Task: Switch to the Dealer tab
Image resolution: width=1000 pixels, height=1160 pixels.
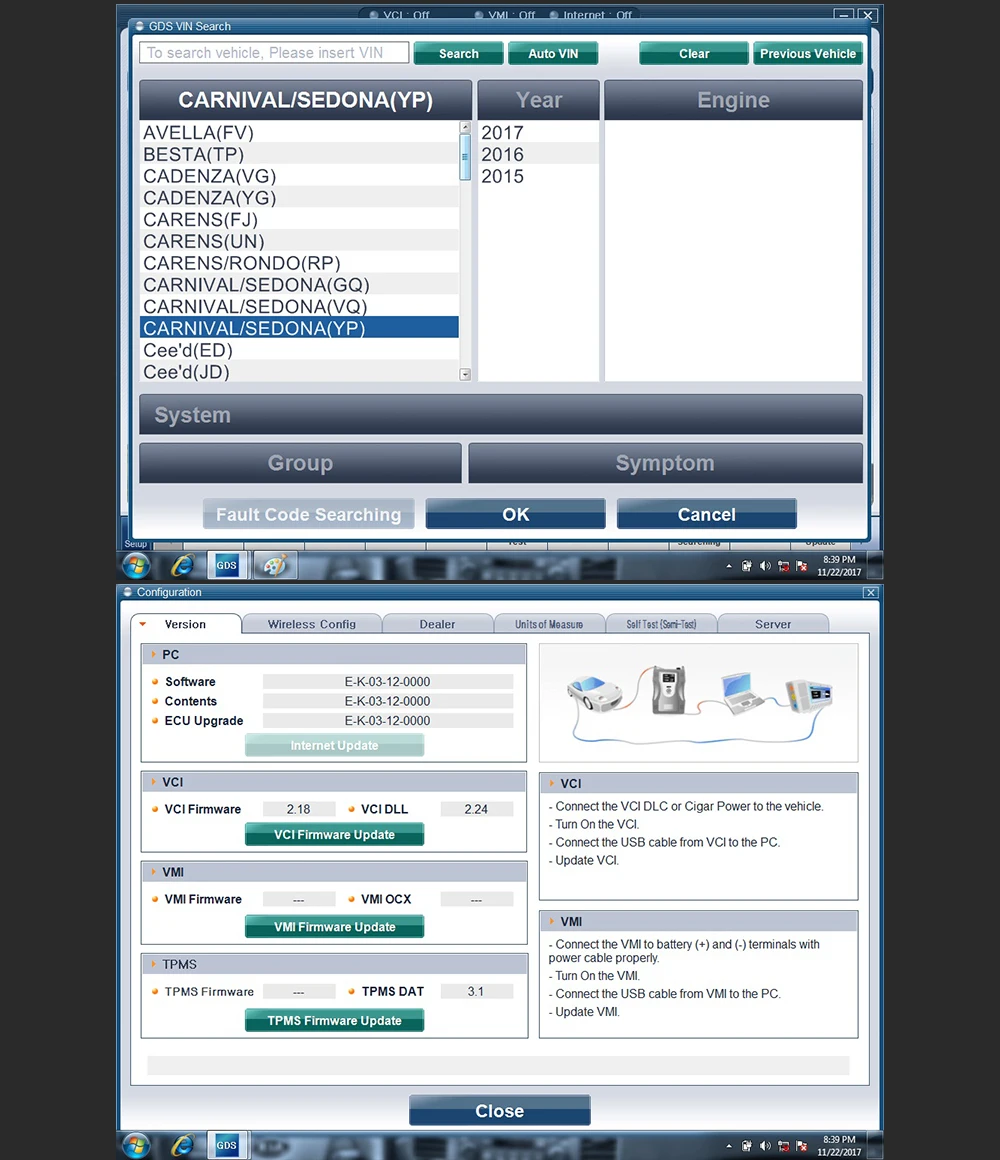Action: (x=437, y=624)
